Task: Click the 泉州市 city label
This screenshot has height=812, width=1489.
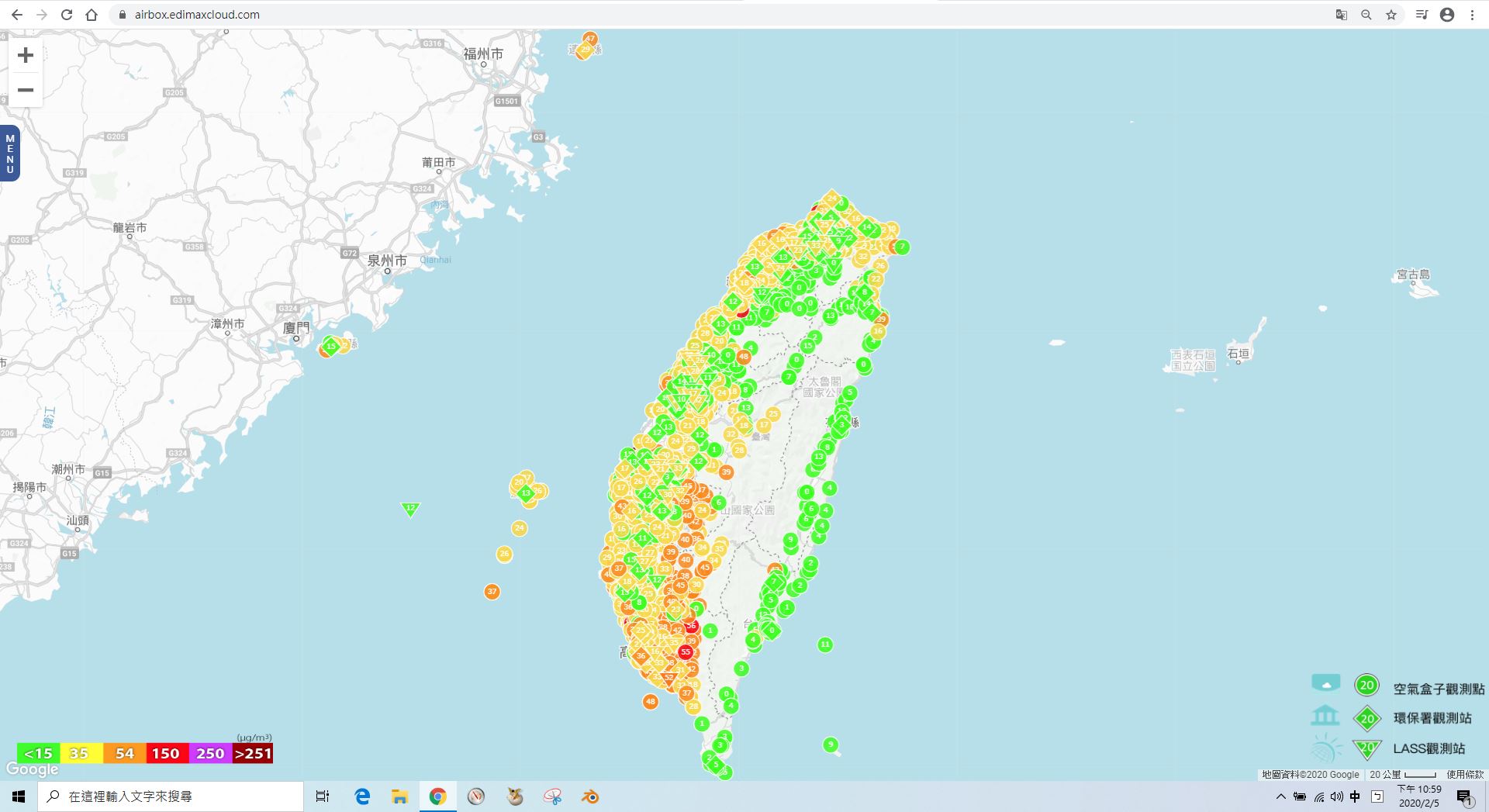Action: (x=387, y=261)
